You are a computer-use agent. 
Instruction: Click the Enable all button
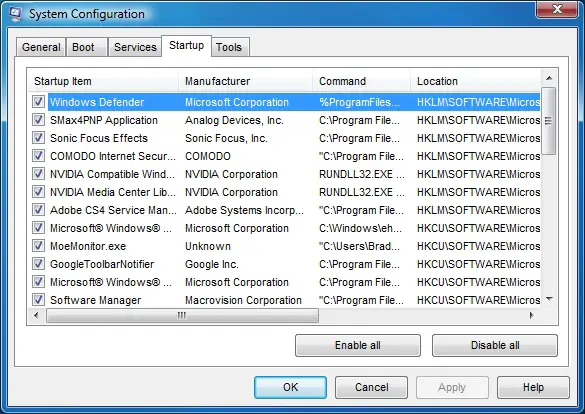coord(358,345)
